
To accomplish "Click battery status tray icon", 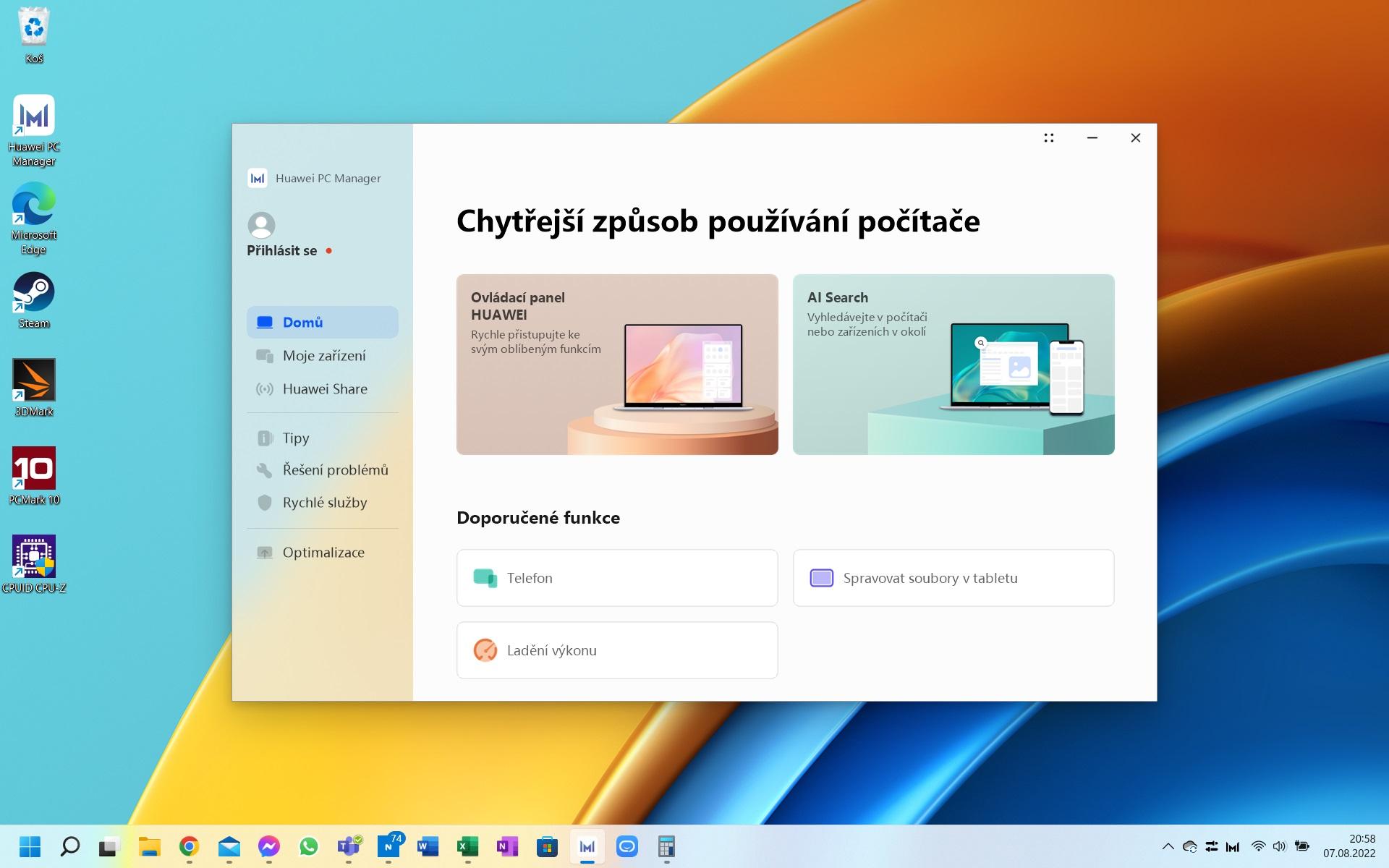I will [x=1302, y=846].
